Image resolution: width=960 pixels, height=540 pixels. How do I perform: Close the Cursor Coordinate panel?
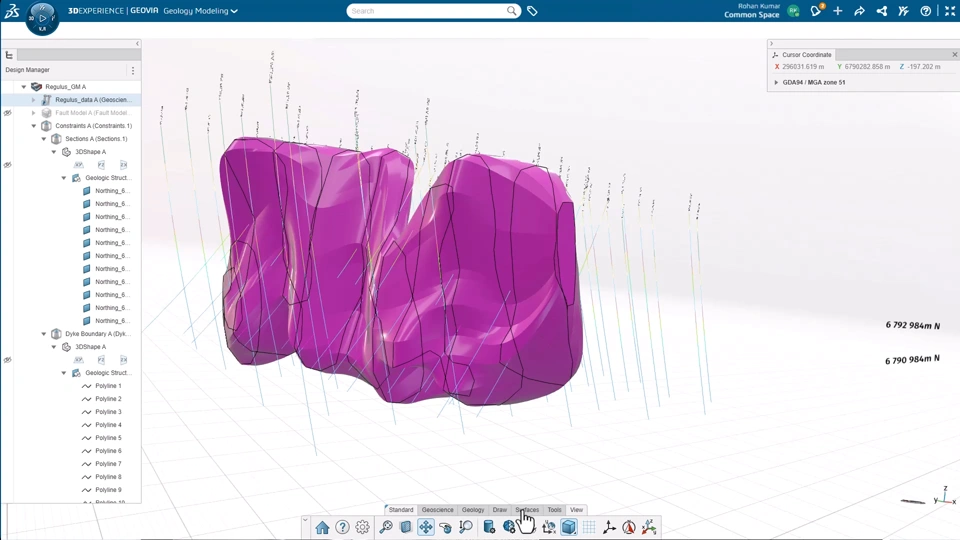[954, 54]
